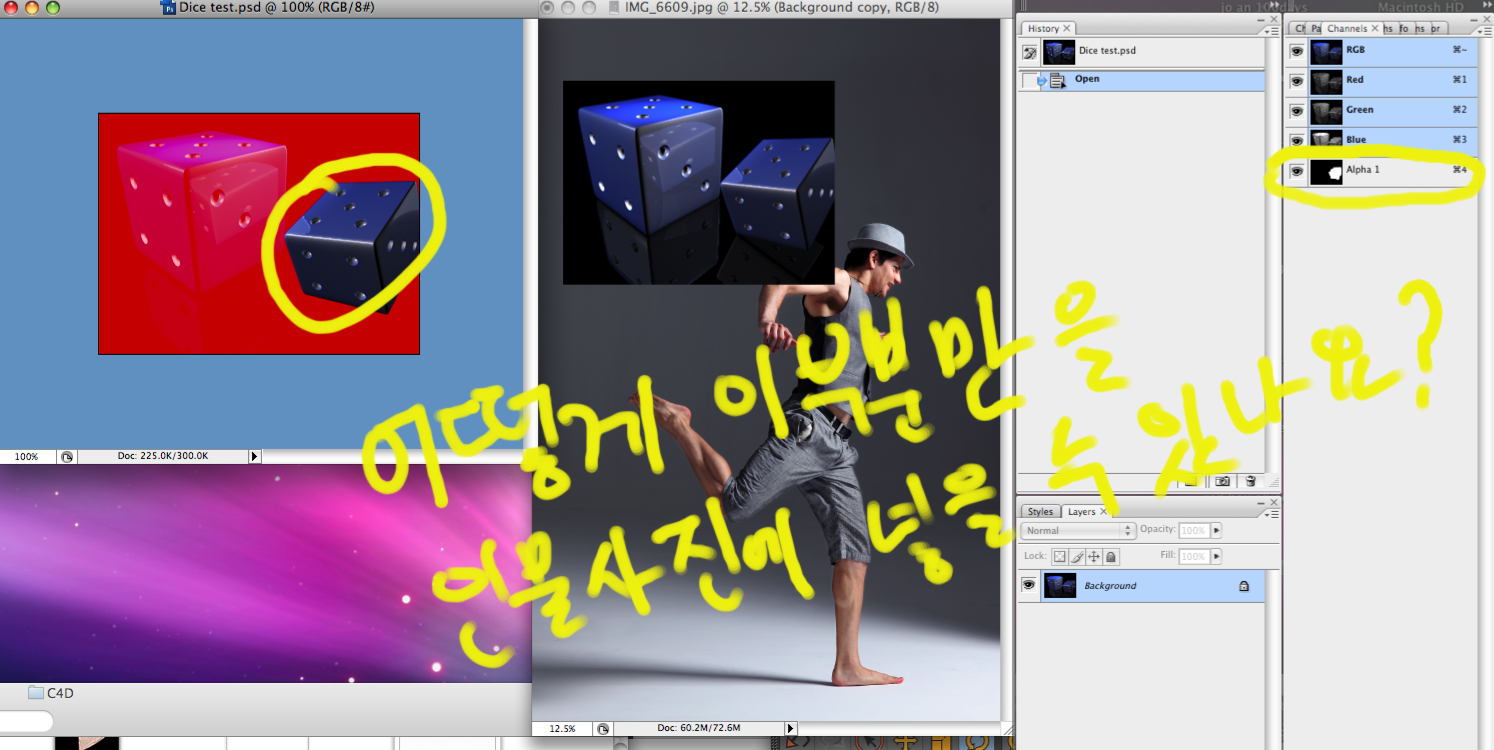Enable Lock all icon
Screen dimensions: 1494x750
coord(1111,557)
